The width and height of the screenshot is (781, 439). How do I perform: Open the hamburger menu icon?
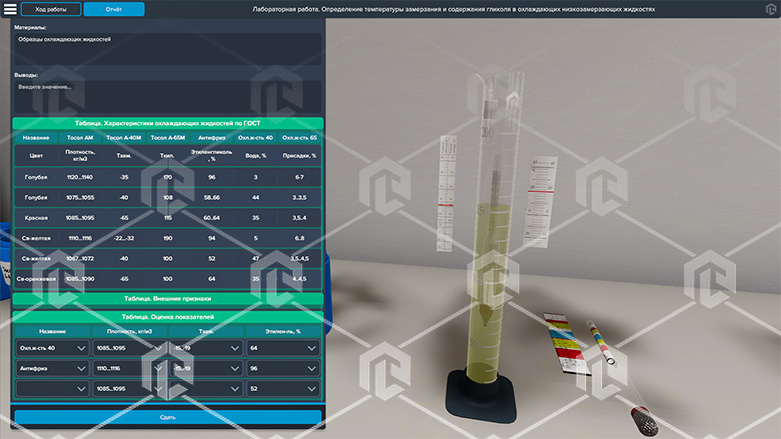pyautogui.click(x=10, y=9)
